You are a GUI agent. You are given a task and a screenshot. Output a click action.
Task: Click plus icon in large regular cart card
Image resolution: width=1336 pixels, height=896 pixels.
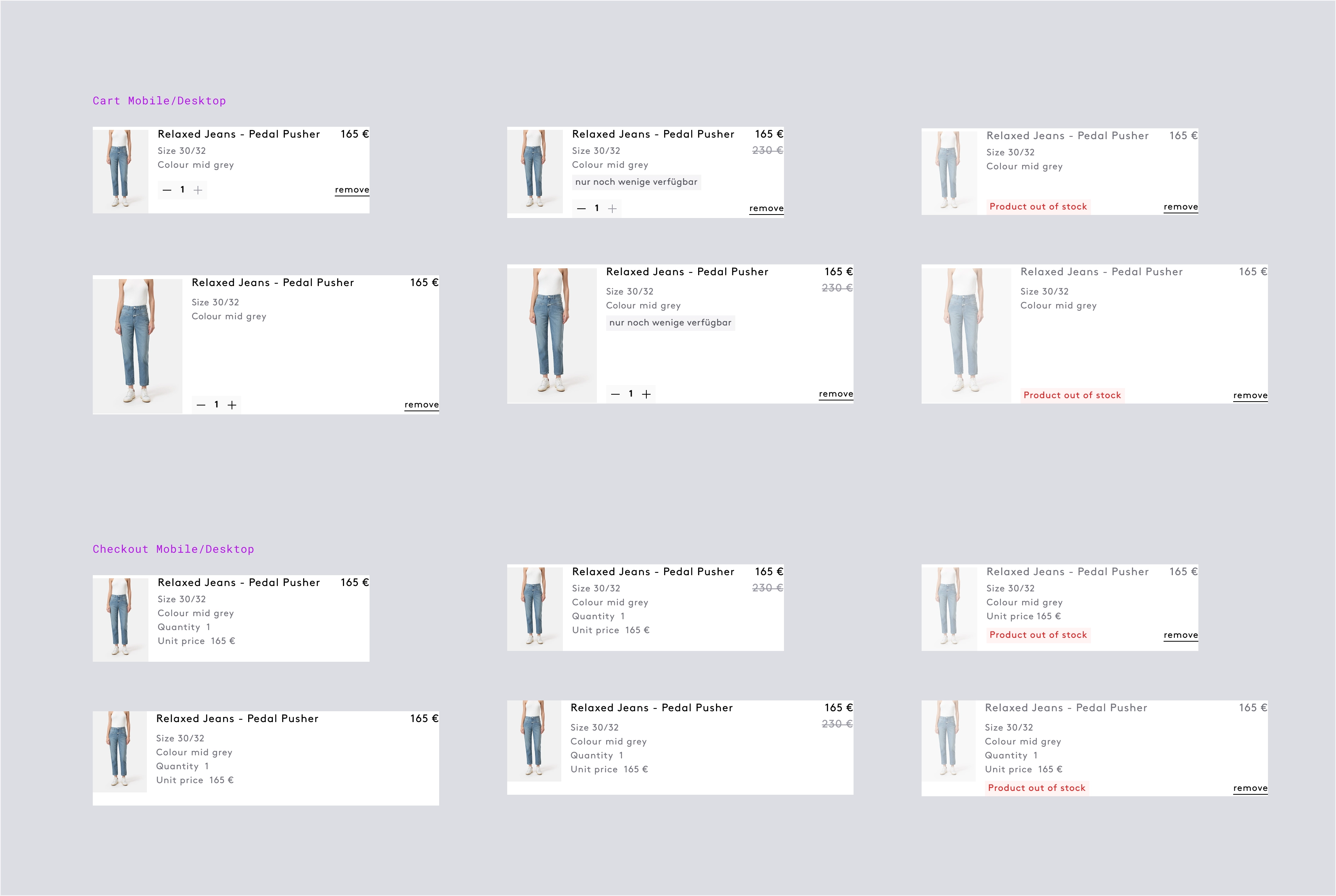point(232,405)
